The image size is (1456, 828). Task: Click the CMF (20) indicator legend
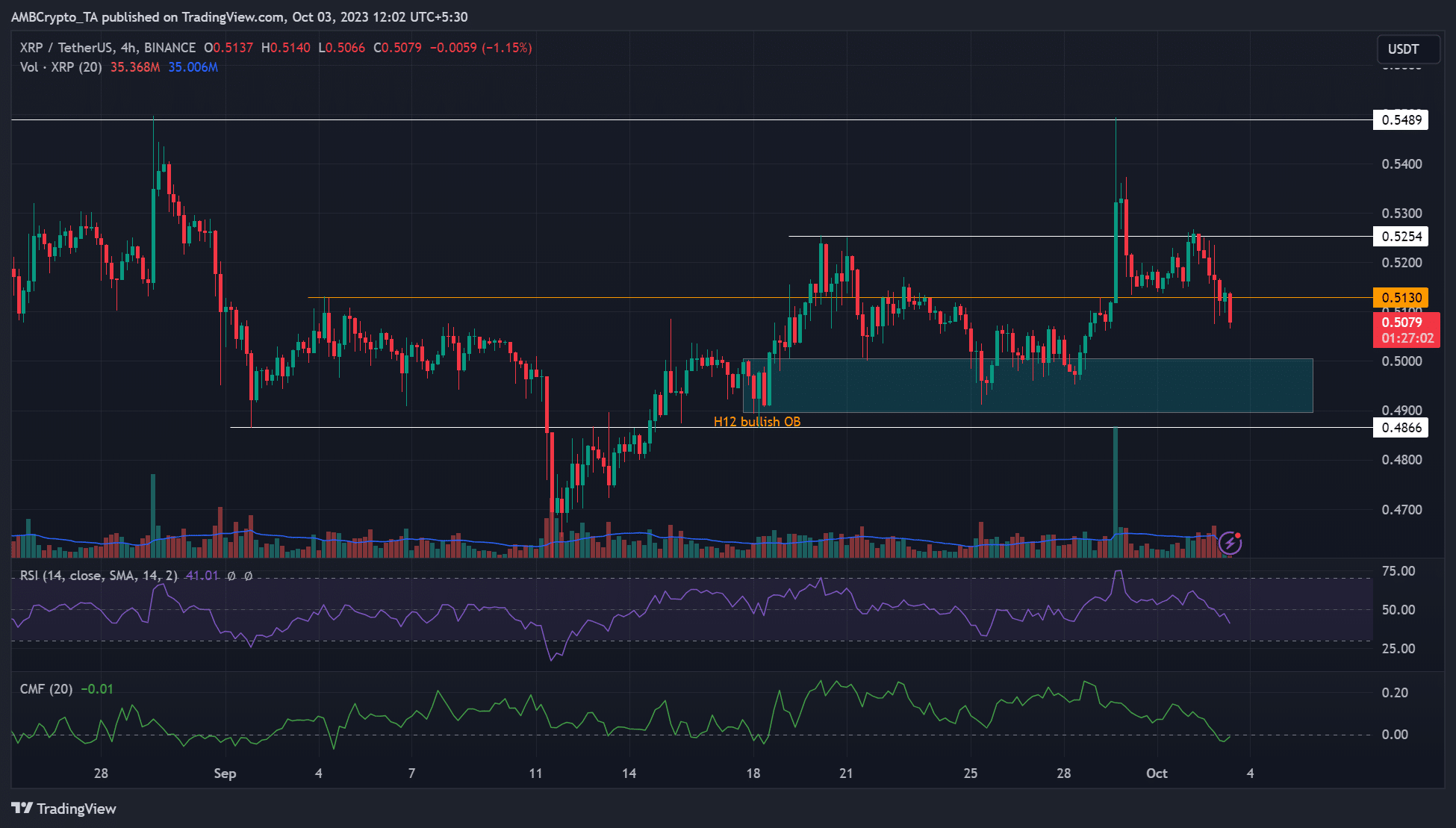pyautogui.click(x=46, y=689)
